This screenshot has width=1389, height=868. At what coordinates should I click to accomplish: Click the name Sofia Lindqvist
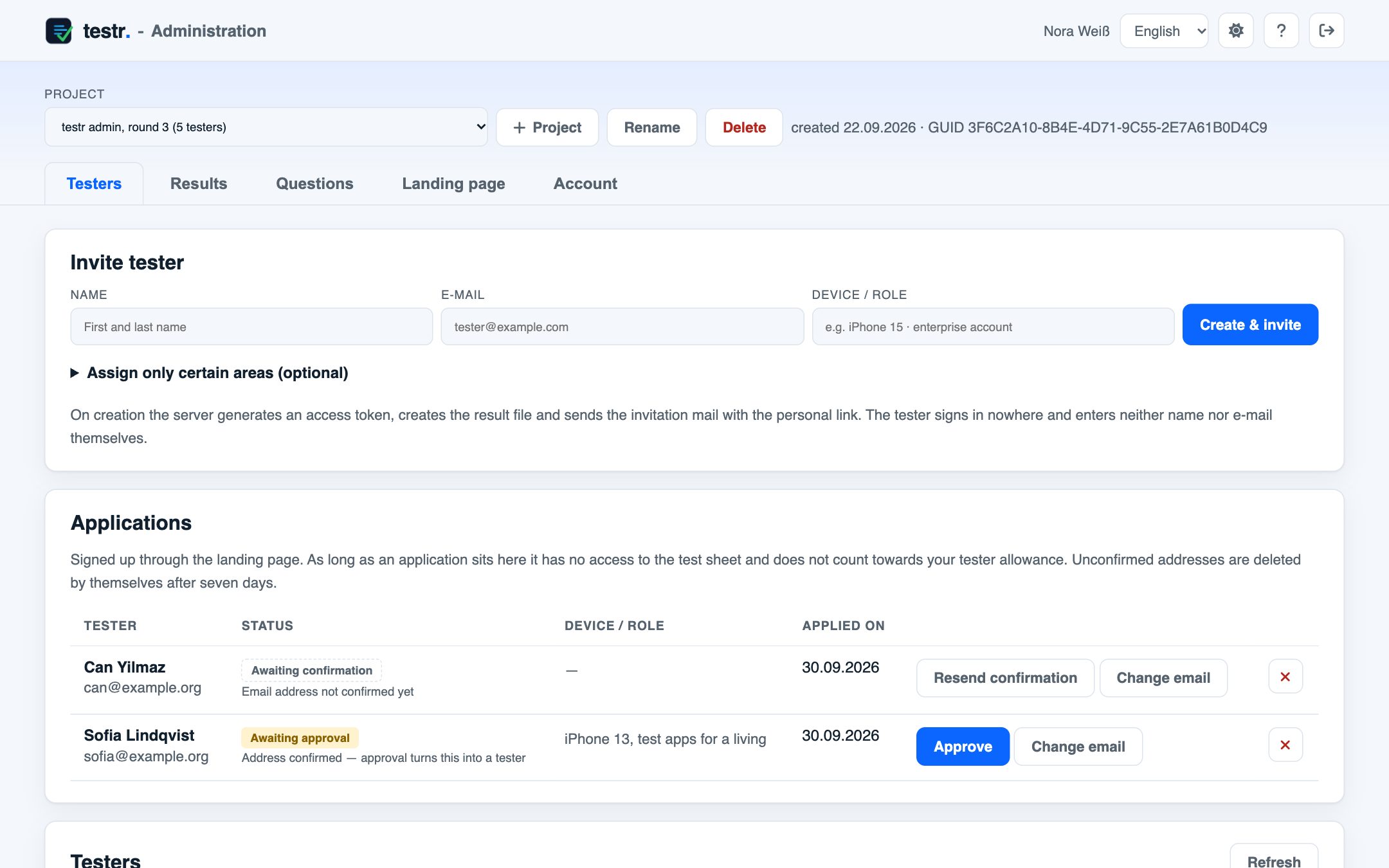click(x=139, y=735)
